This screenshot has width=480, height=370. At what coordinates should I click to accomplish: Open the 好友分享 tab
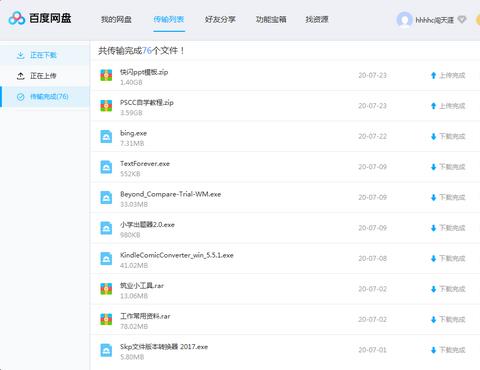pos(220,20)
